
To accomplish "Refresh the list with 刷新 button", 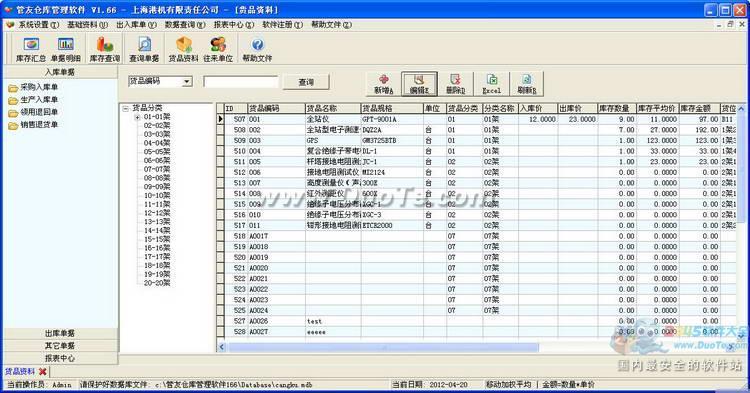I will [527, 84].
